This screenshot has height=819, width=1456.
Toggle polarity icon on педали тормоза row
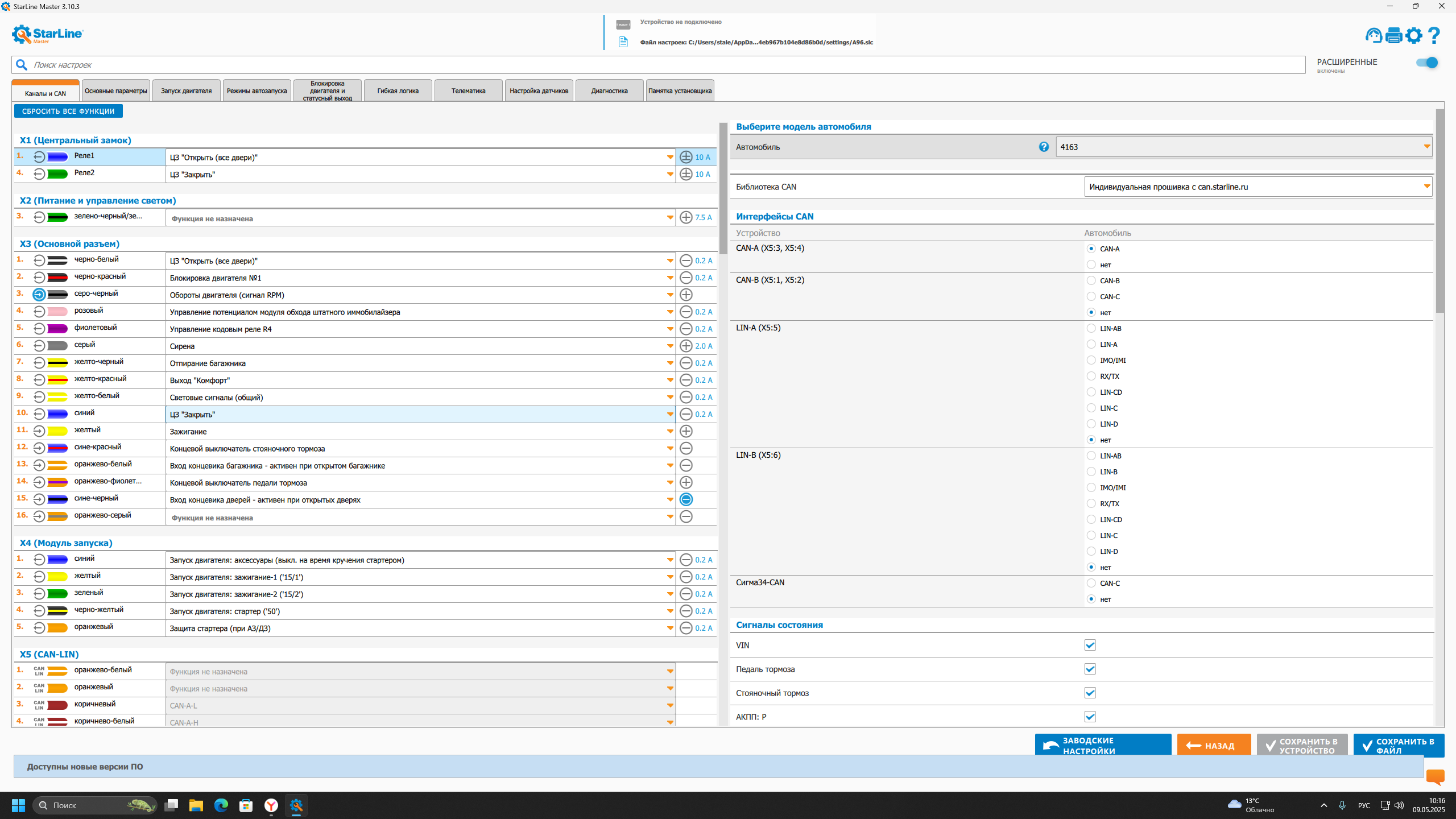pyautogui.click(x=686, y=482)
